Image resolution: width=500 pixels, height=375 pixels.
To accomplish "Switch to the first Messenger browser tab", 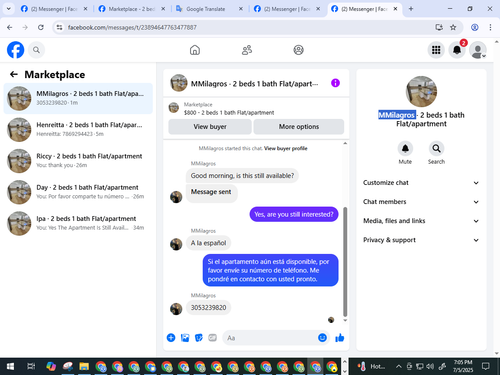I will pyautogui.click(x=54, y=9).
